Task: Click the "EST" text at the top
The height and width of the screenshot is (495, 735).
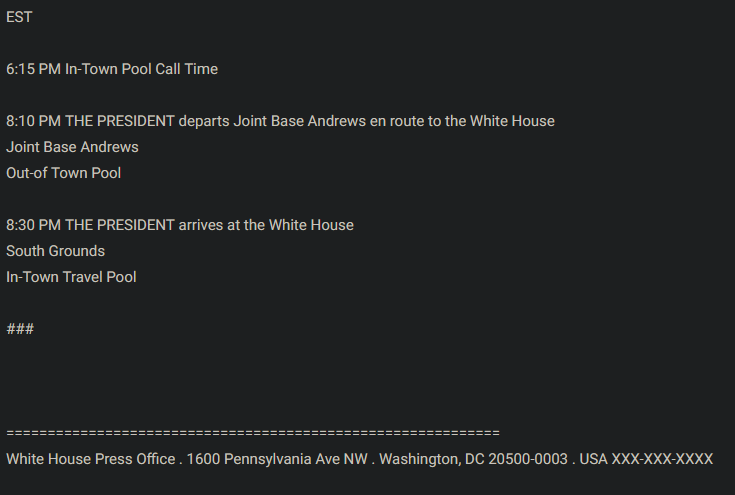Action: [19, 17]
